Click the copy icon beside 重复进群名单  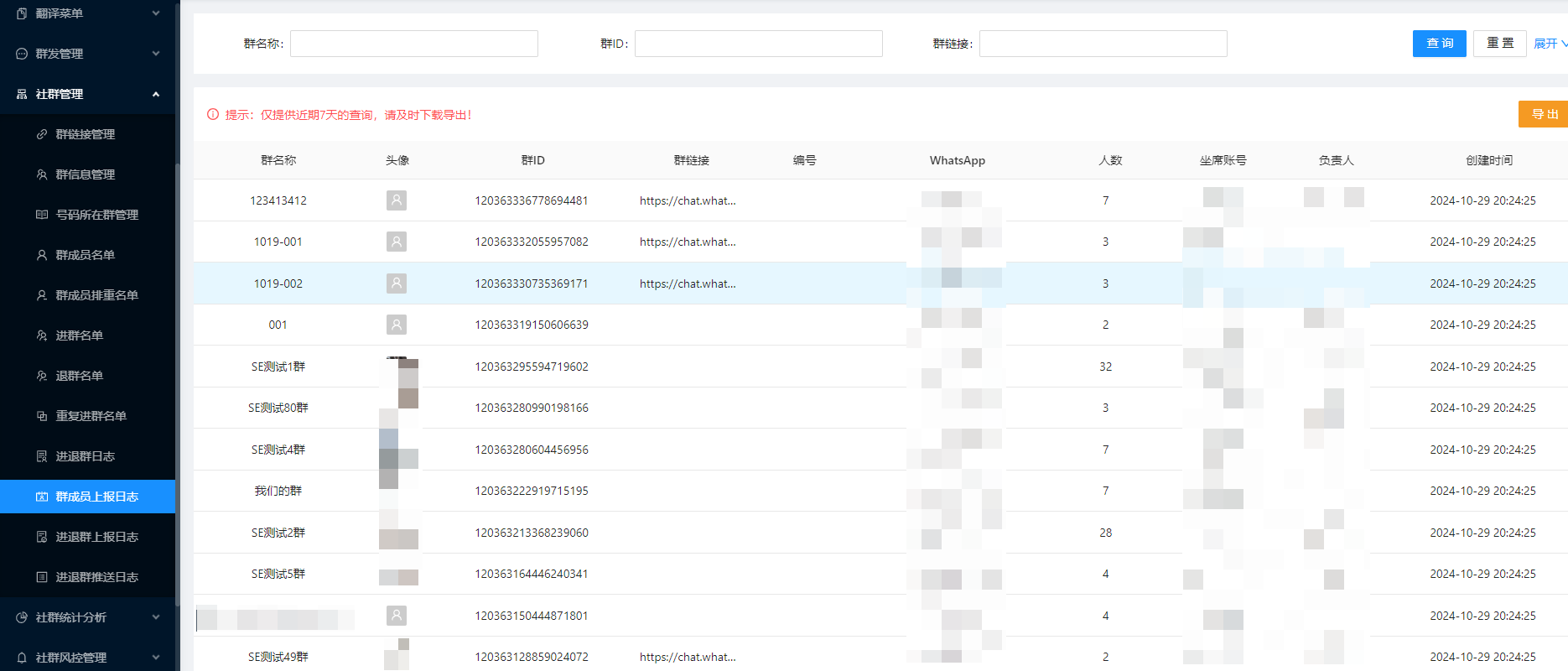[x=42, y=416]
